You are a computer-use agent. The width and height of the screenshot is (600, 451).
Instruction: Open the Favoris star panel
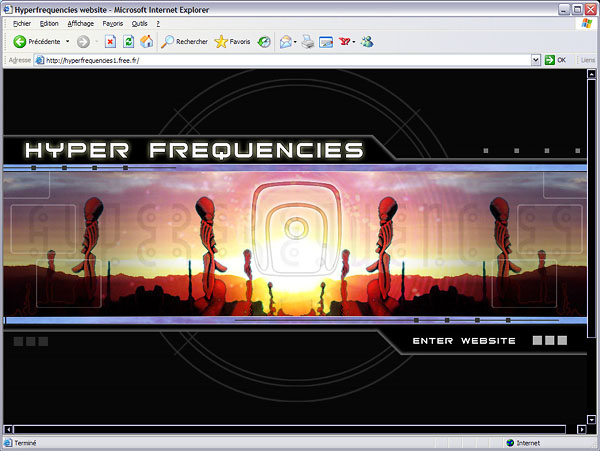(x=232, y=41)
